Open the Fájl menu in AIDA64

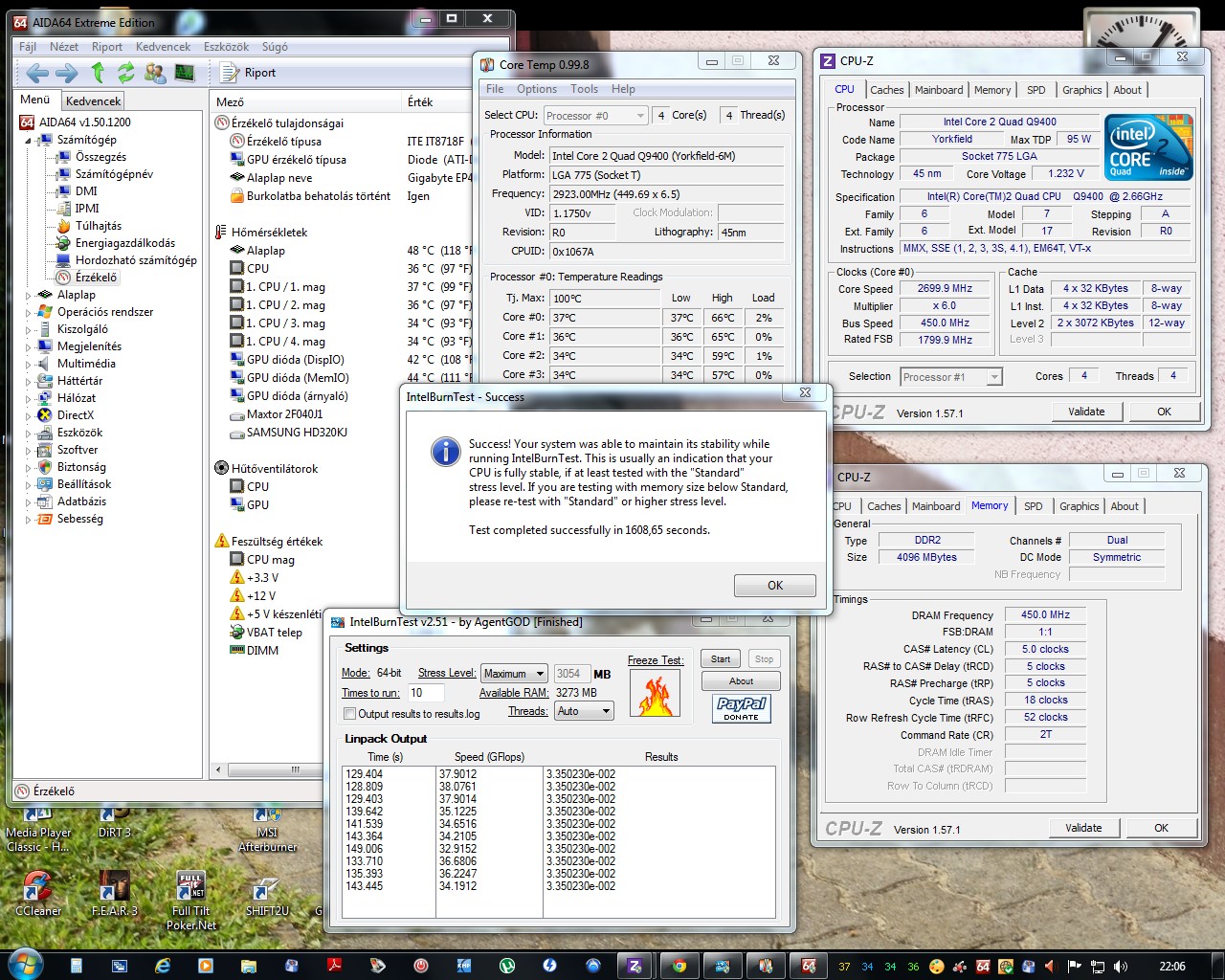point(28,47)
